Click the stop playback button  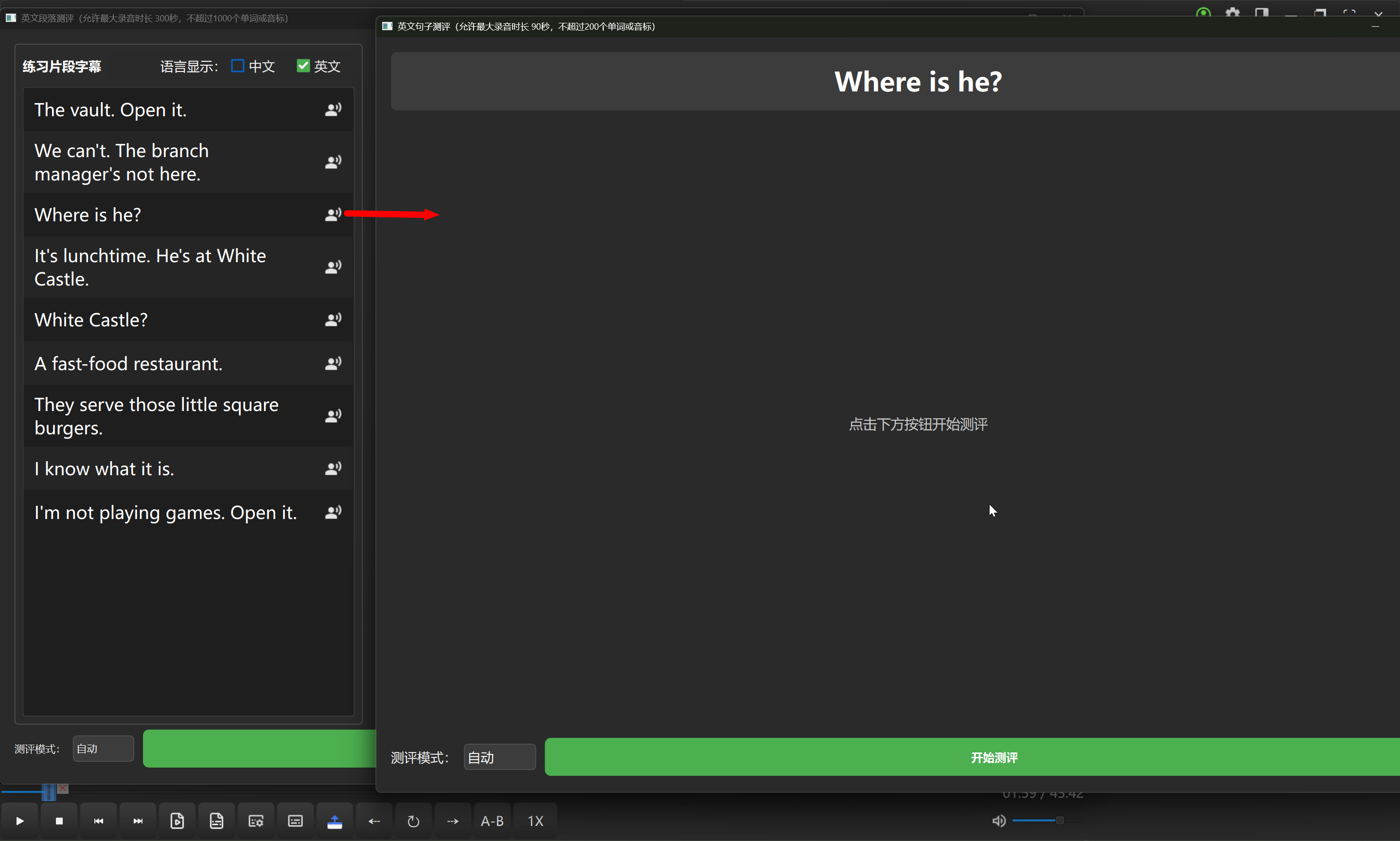click(x=59, y=821)
